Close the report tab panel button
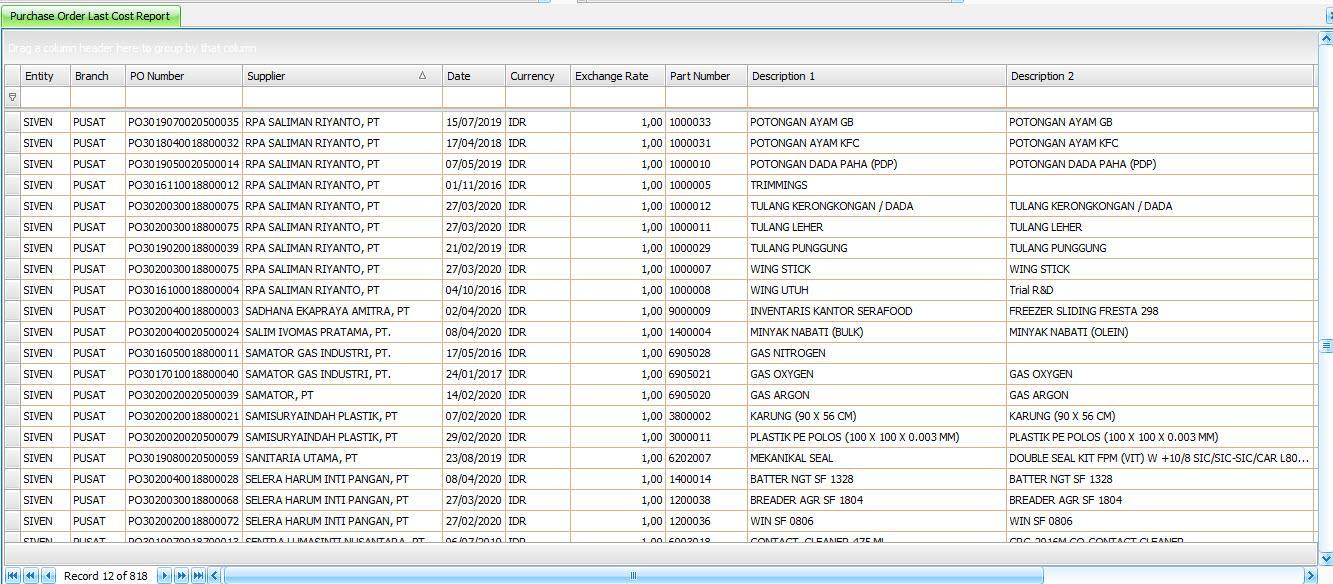 (x=1327, y=16)
